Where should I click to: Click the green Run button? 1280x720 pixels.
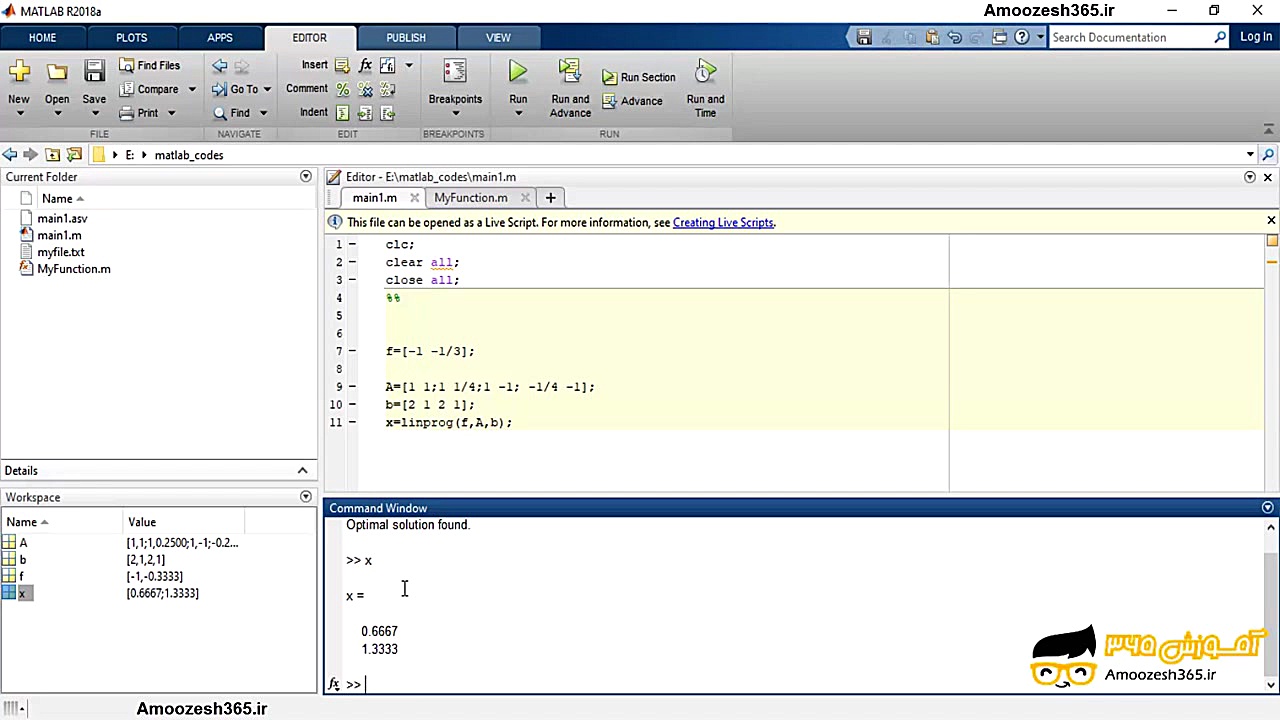coord(517,72)
